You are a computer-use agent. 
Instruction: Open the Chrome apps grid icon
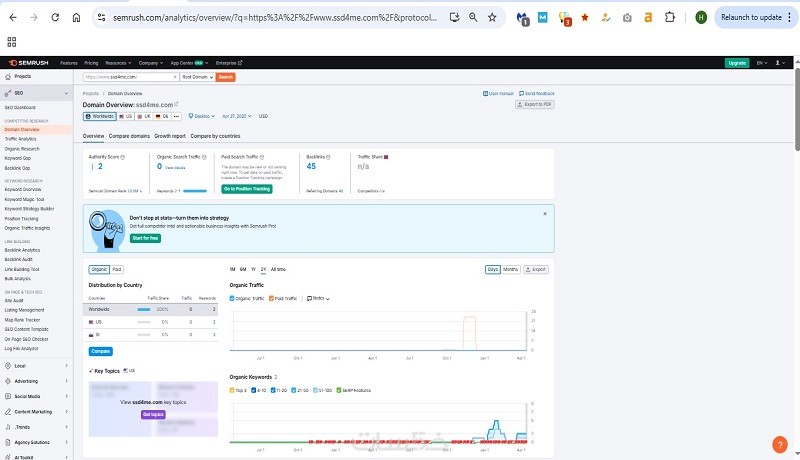[x=12, y=42]
